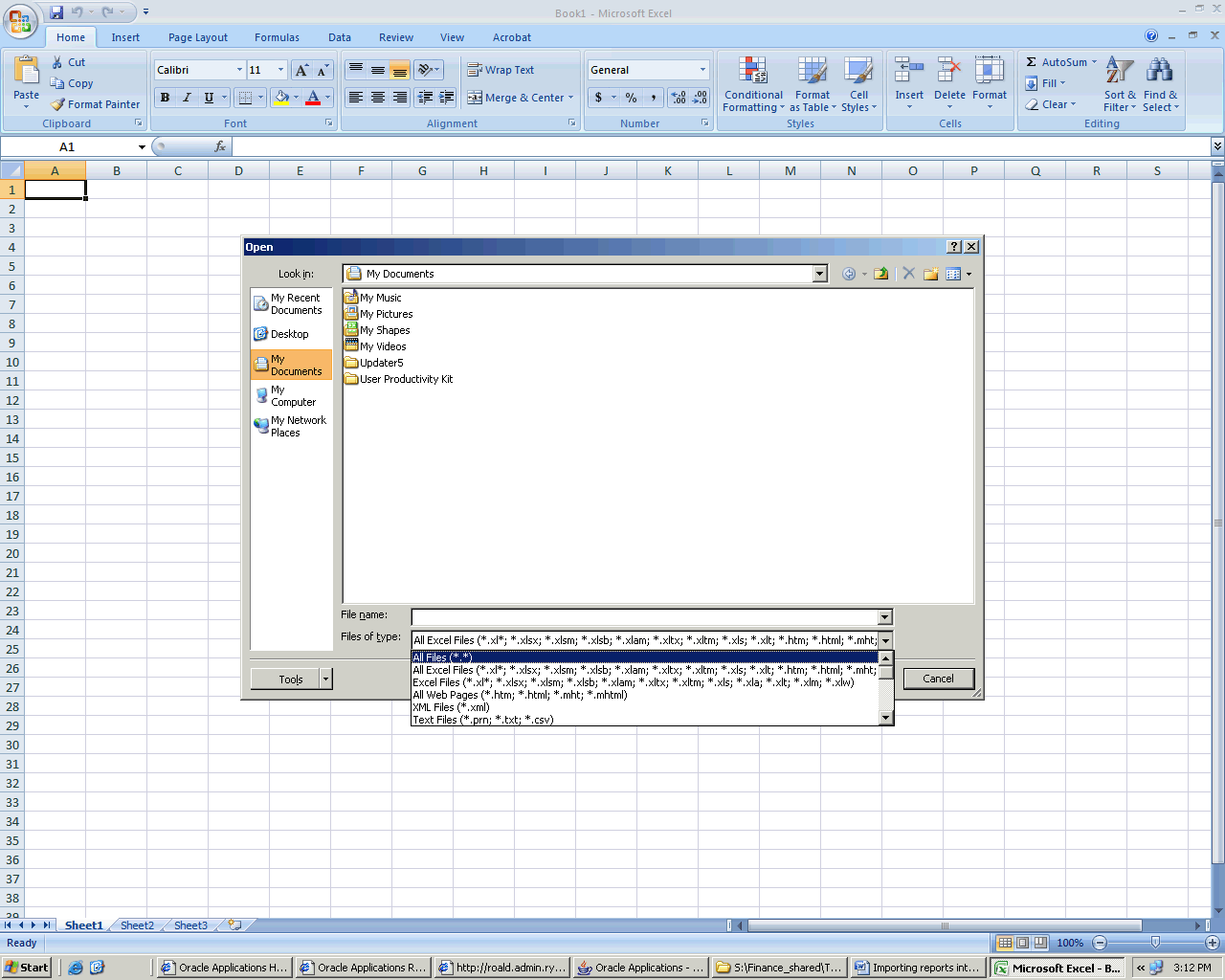
Task: Open the Number Format General dropdown
Action: coord(702,70)
